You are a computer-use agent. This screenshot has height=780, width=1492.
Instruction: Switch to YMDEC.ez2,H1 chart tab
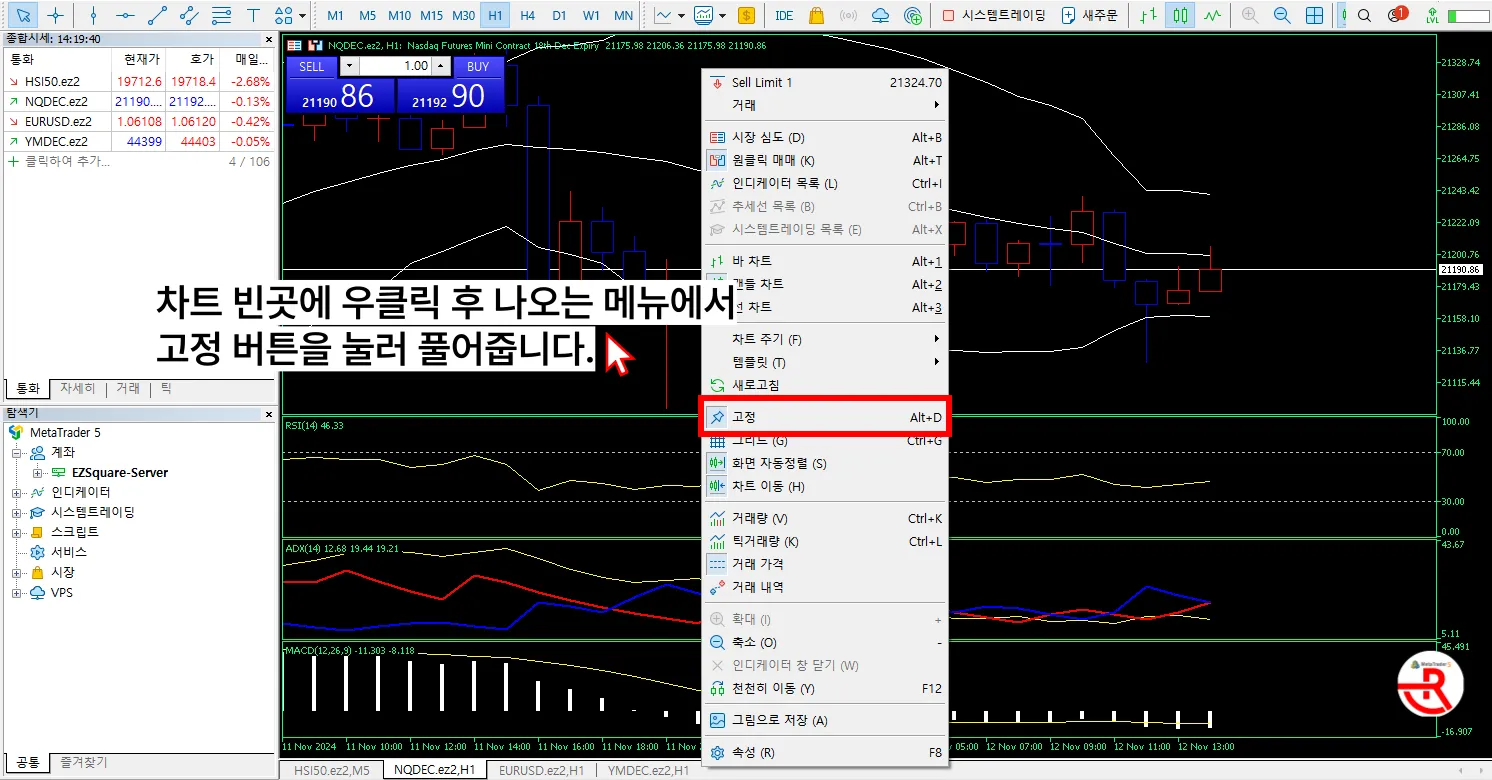[x=648, y=771]
